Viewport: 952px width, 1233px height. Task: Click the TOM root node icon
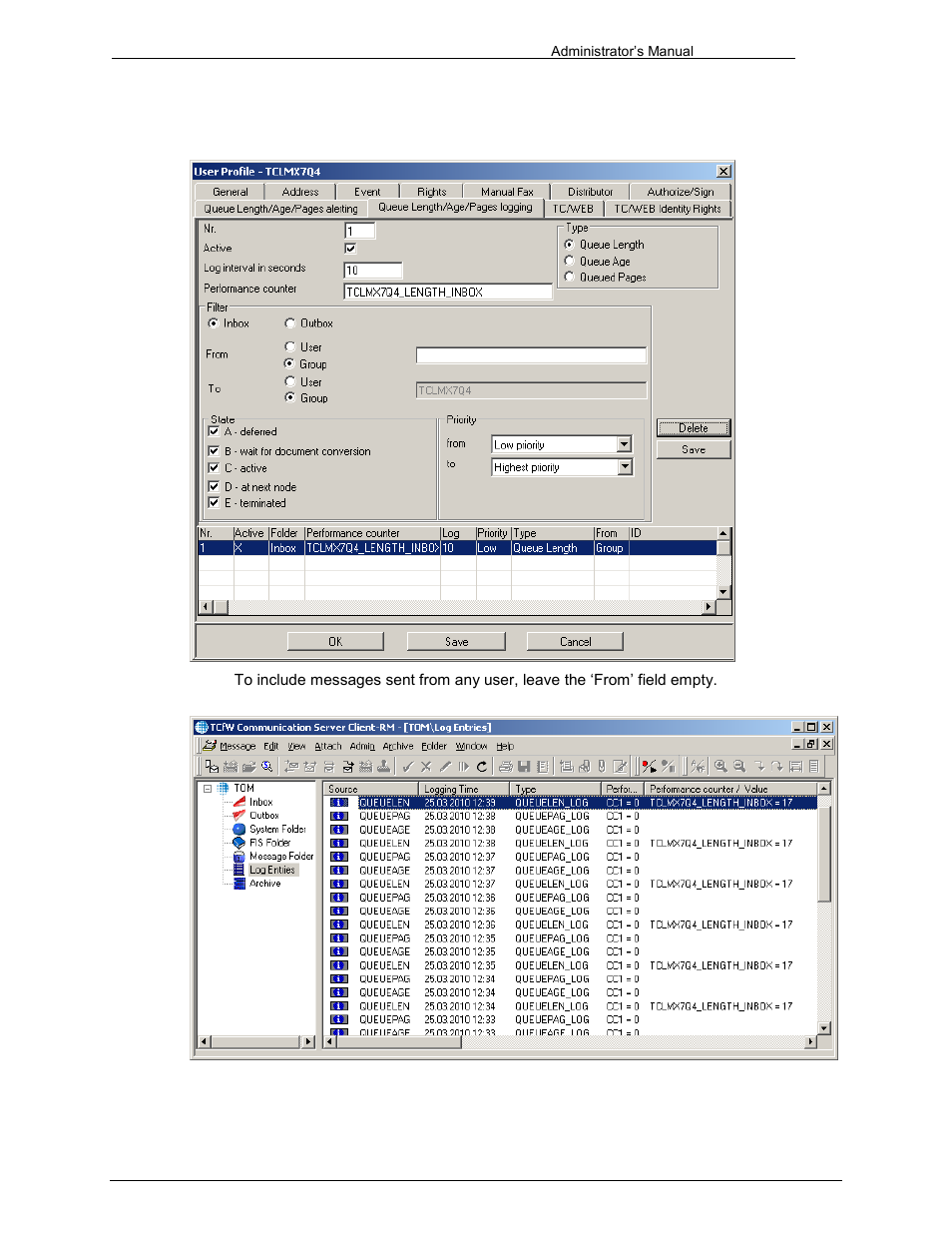[x=224, y=789]
